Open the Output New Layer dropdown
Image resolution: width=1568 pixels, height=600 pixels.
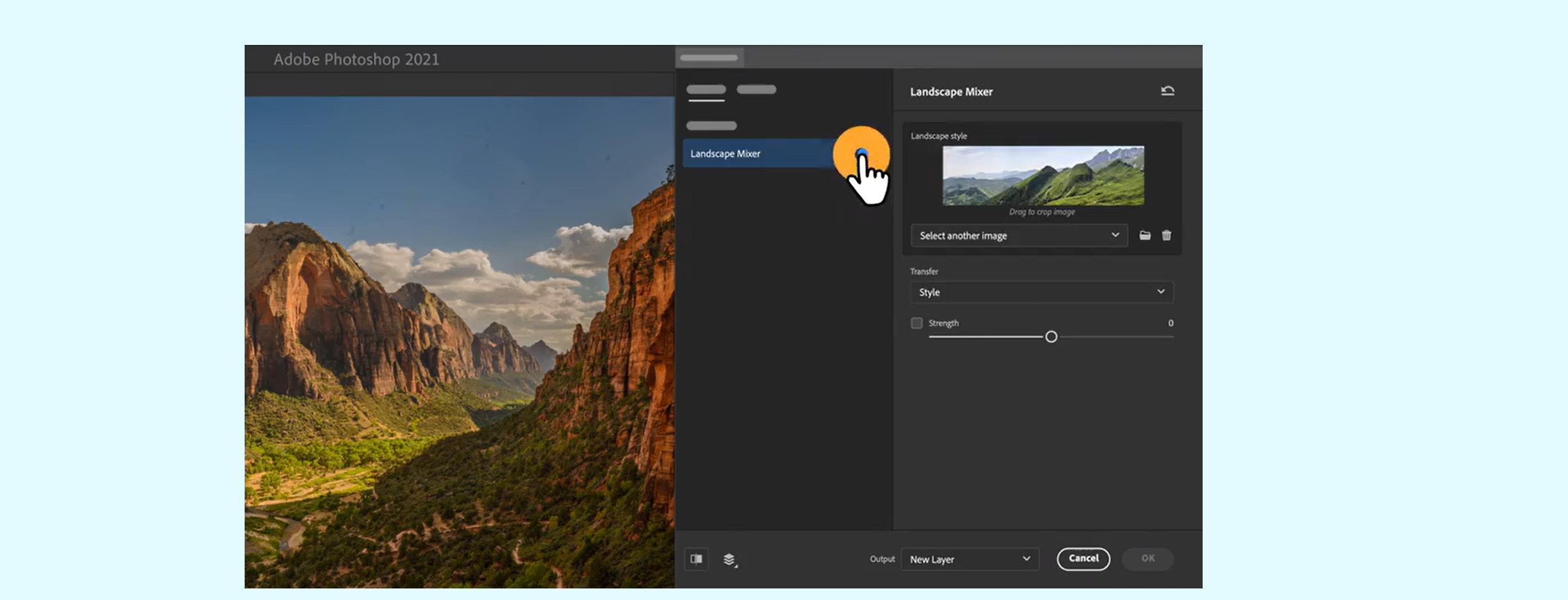(969, 559)
